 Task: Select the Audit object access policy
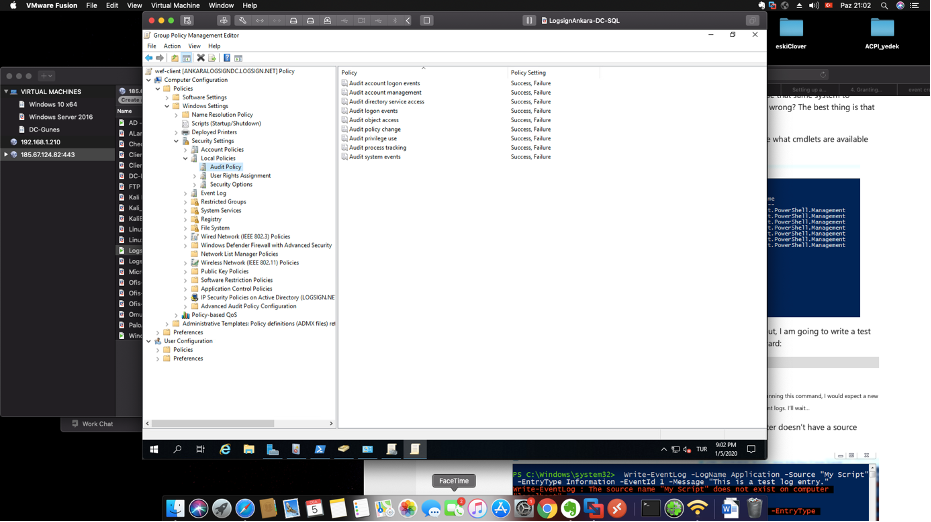[373, 120]
